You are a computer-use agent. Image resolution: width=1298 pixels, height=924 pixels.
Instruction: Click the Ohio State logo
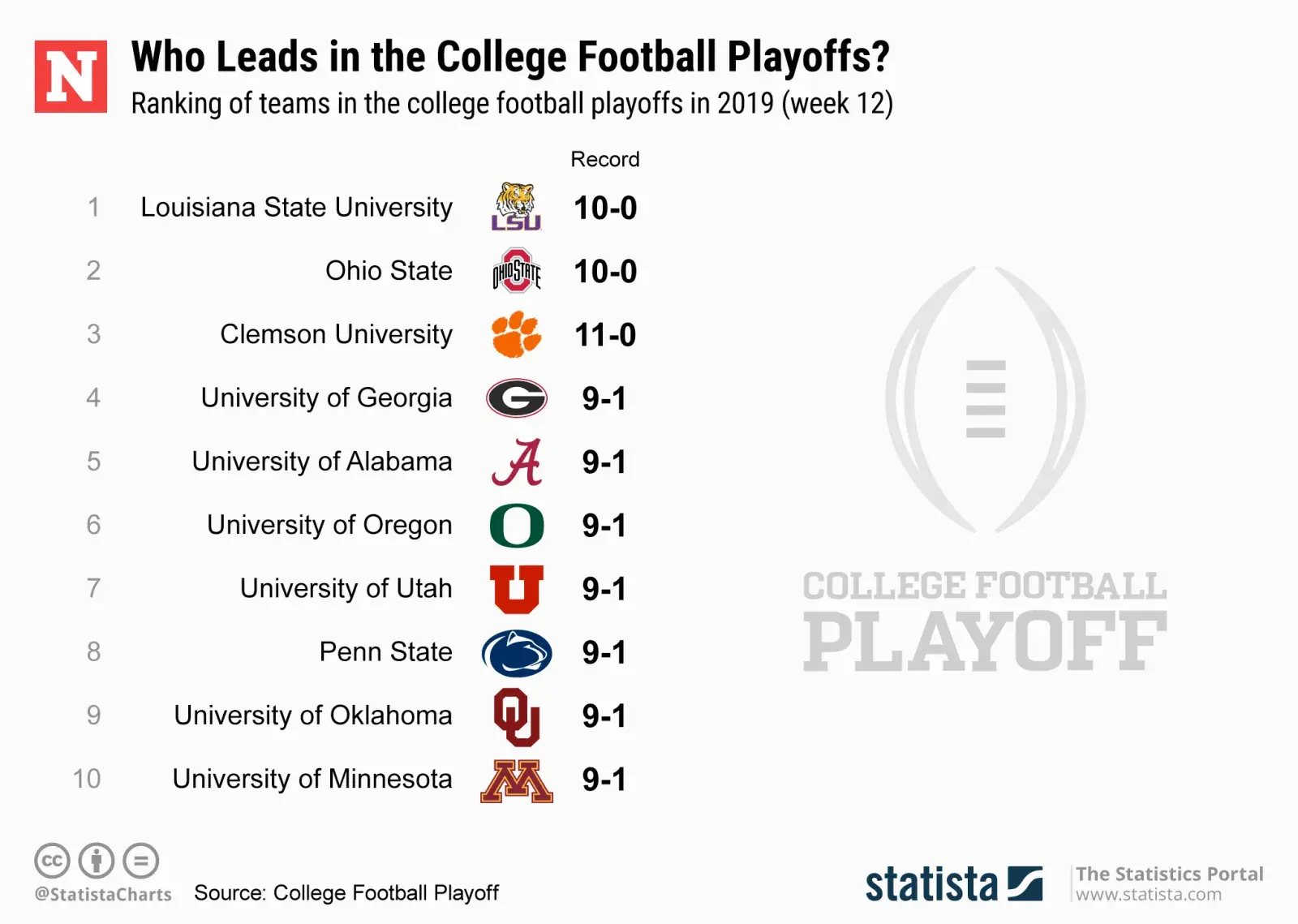(x=516, y=271)
